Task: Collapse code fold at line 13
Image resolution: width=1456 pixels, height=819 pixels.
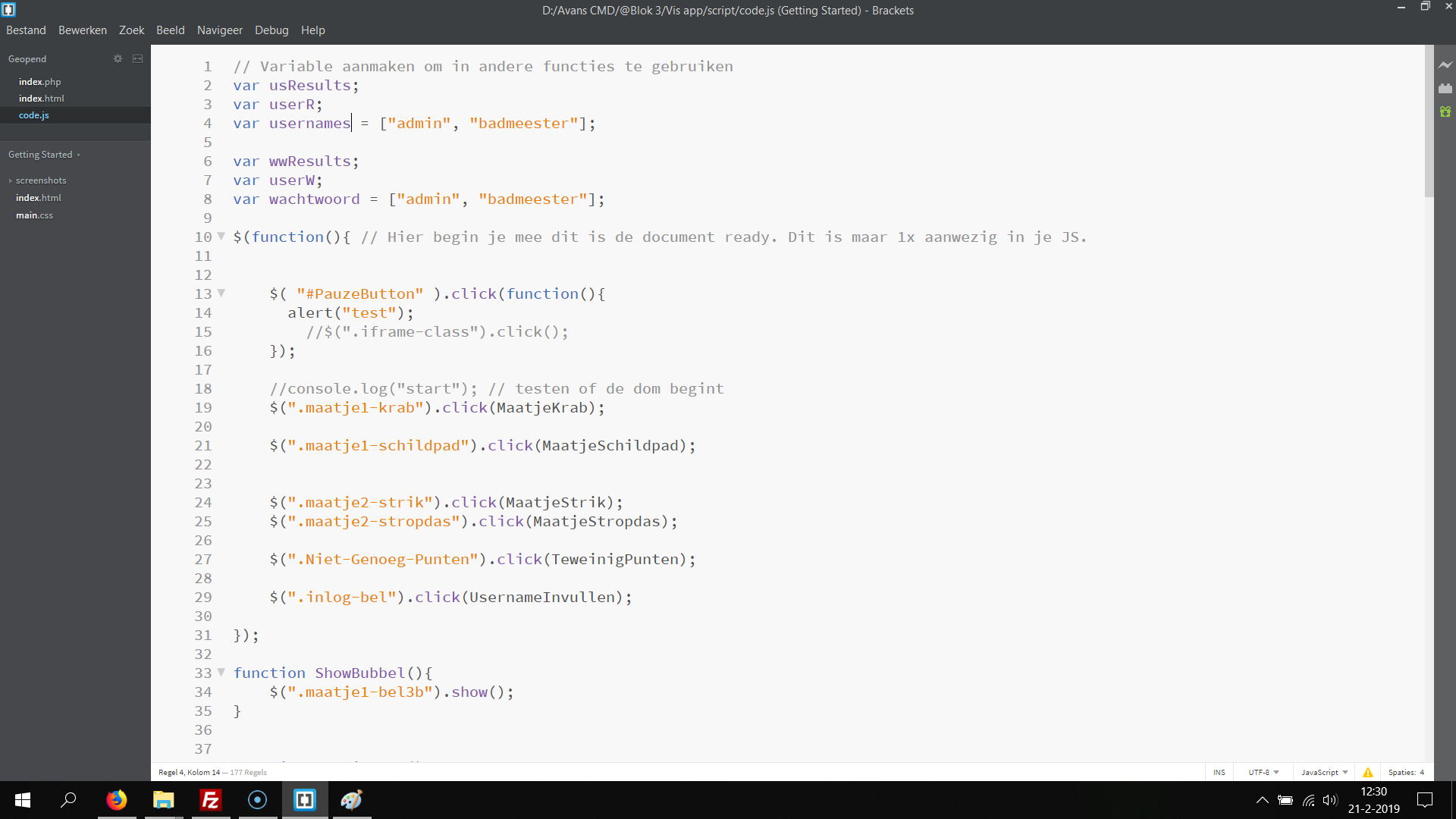Action: (x=221, y=293)
